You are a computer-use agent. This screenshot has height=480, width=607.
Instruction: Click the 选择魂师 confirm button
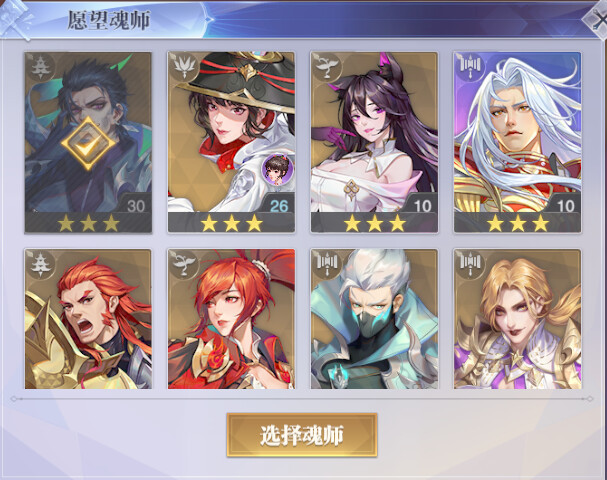[302, 435]
